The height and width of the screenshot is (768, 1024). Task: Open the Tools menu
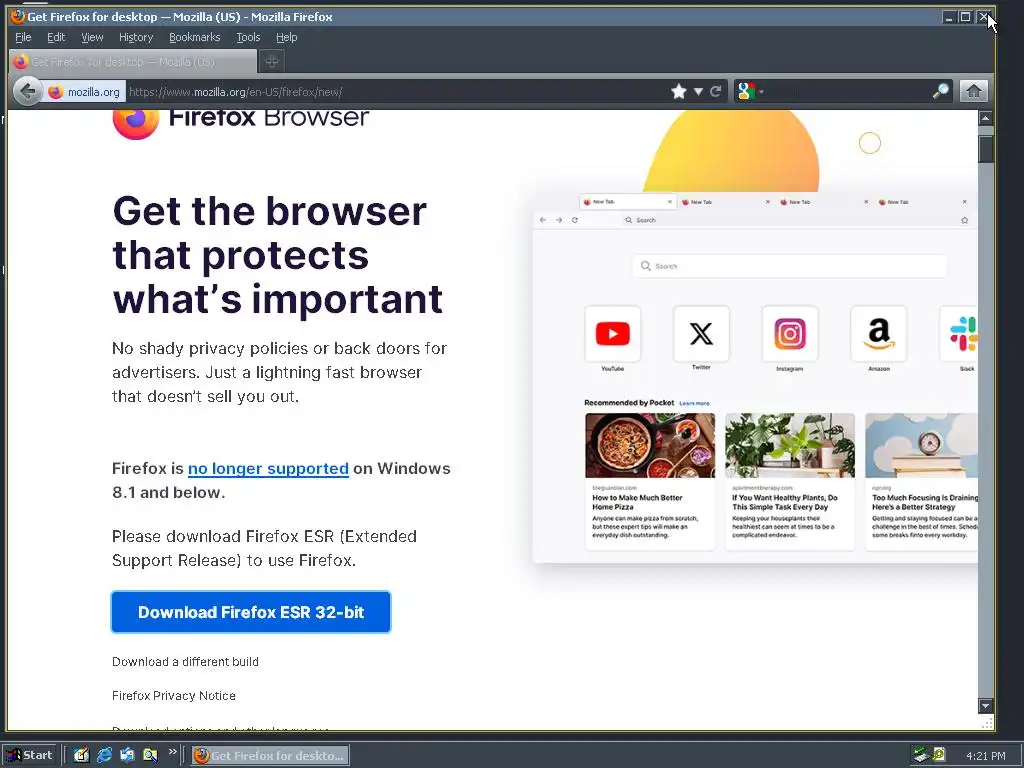pyautogui.click(x=248, y=37)
